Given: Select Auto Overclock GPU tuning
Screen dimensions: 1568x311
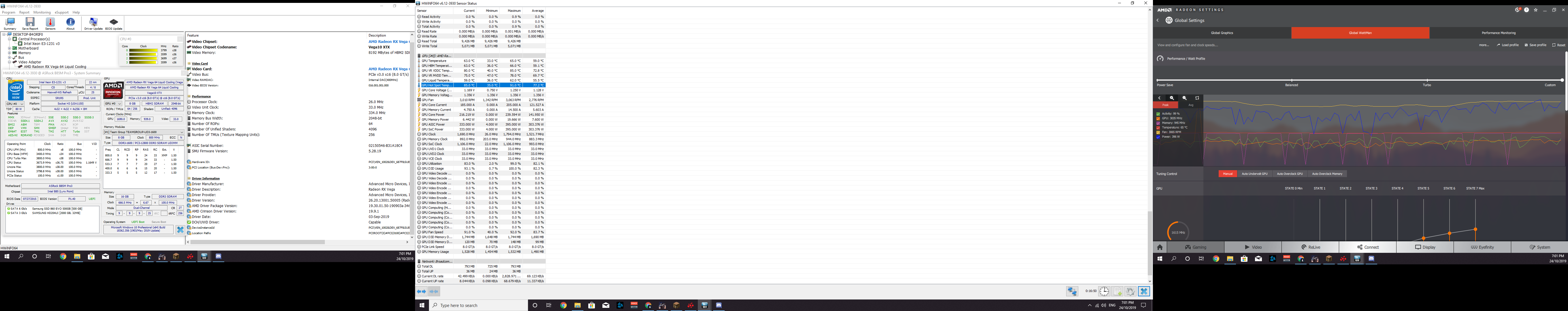Looking at the screenshot, I should pyautogui.click(x=1290, y=174).
